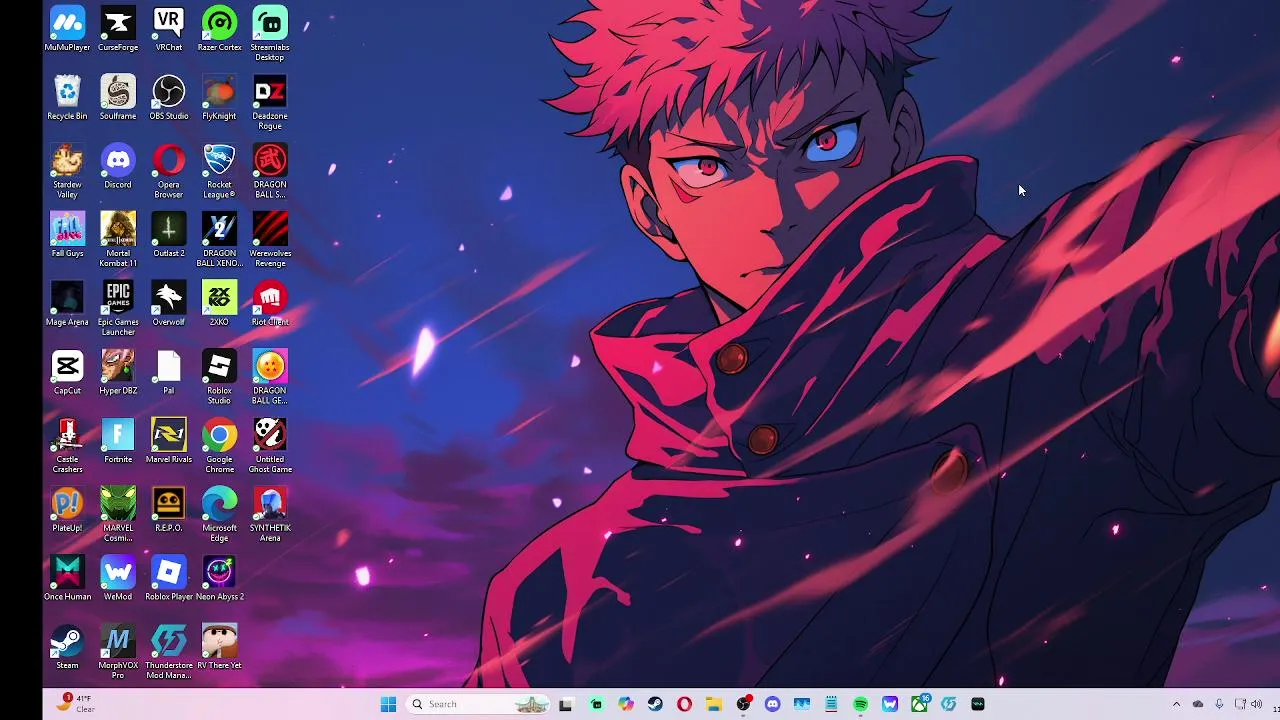Select the Castle Crashers icon
Viewport: 1280px width, 720px height.
[x=67, y=447]
